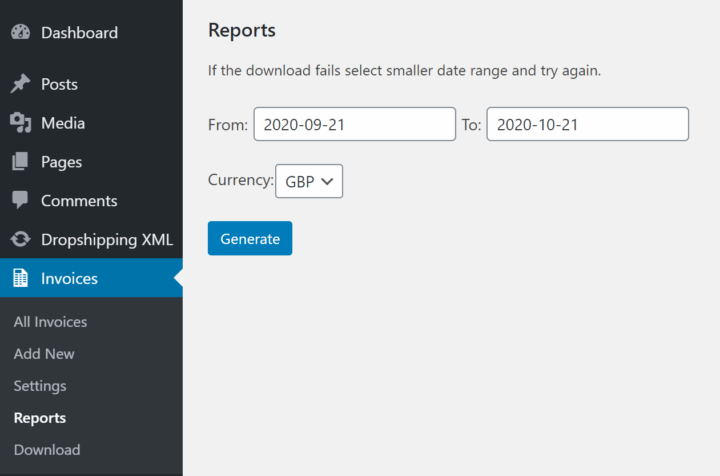720x476 pixels.
Task: Select Add New under Invoices
Action: pos(44,354)
